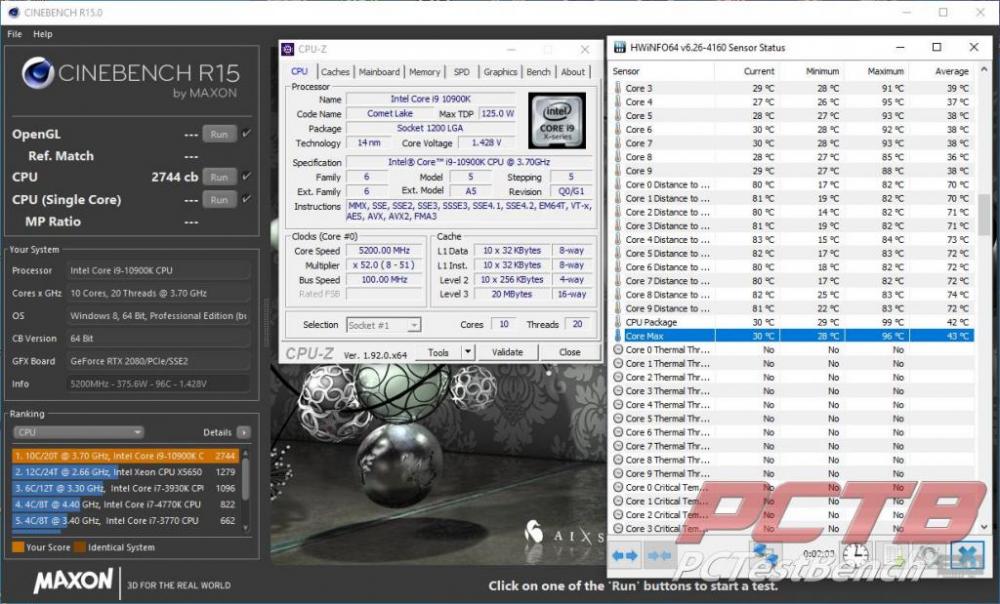Click thermometer icon beside Core 3 row
The height and width of the screenshot is (604, 1000).
coord(617,88)
